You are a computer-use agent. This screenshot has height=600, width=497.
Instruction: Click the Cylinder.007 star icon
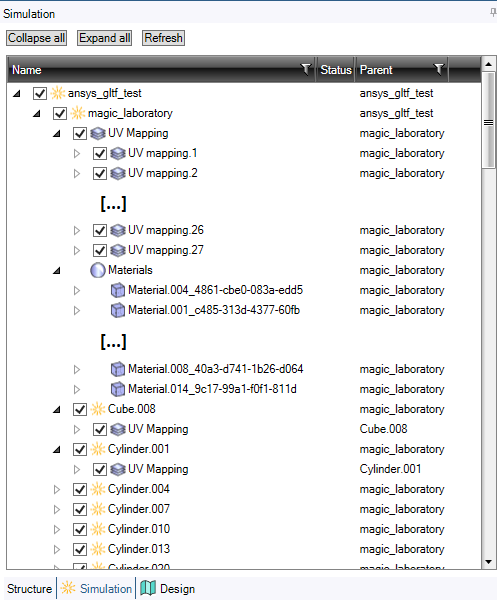98,509
